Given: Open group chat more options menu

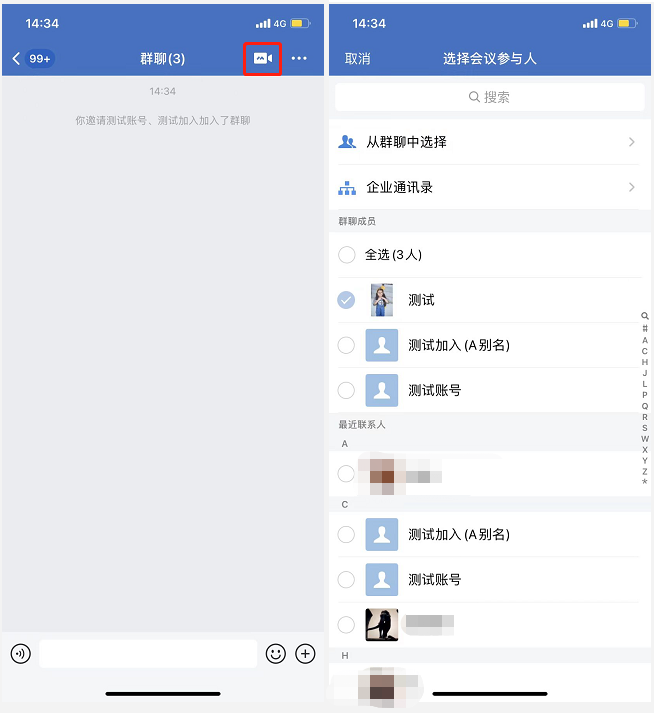Looking at the screenshot, I should (x=299, y=58).
